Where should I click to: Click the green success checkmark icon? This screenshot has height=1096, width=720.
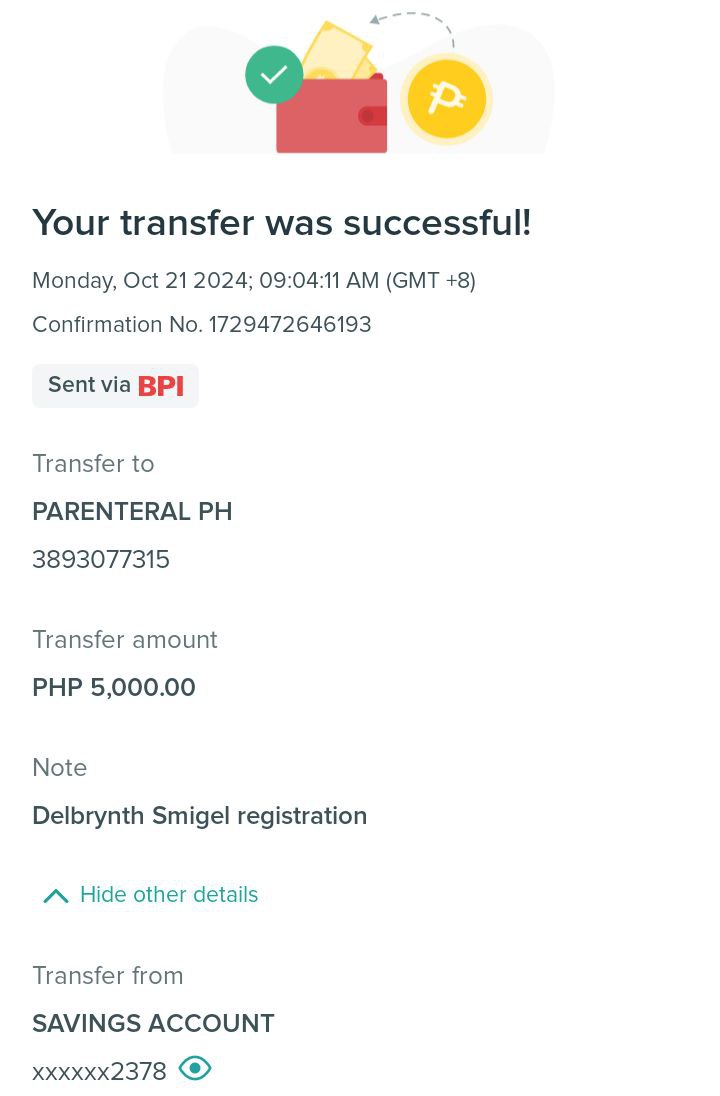[274, 75]
